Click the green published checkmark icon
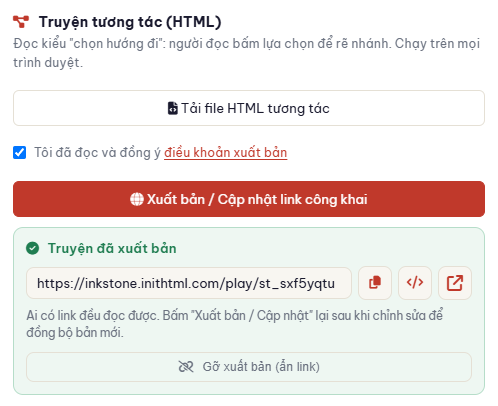498x406 pixels. coord(33,248)
